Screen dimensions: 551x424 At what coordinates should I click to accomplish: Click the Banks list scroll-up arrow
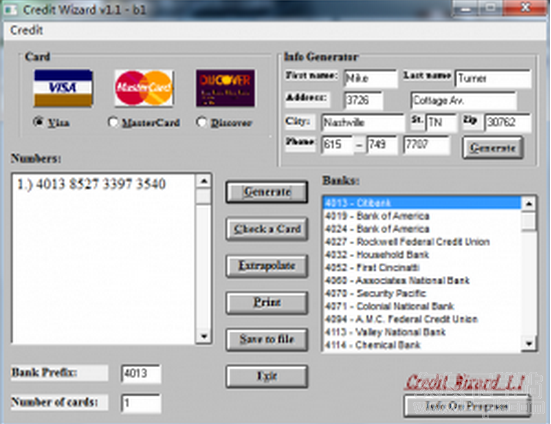tap(529, 204)
